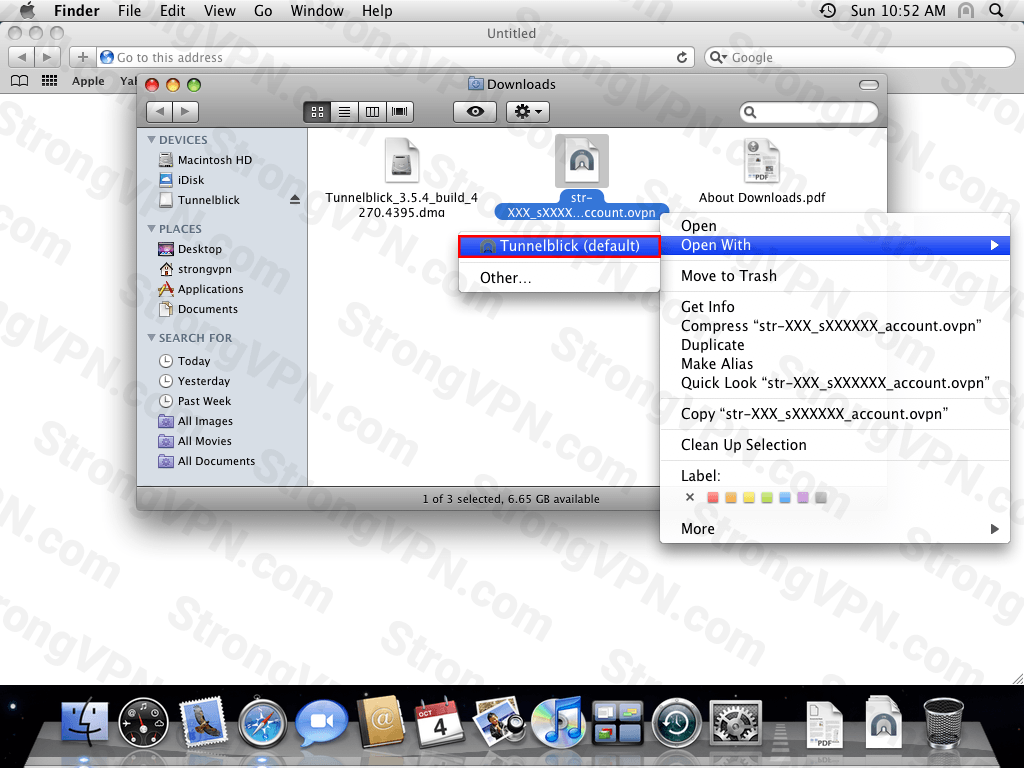The image size is (1024, 768).
Task: Open Spotlight search icon
Action: tap(996, 10)
